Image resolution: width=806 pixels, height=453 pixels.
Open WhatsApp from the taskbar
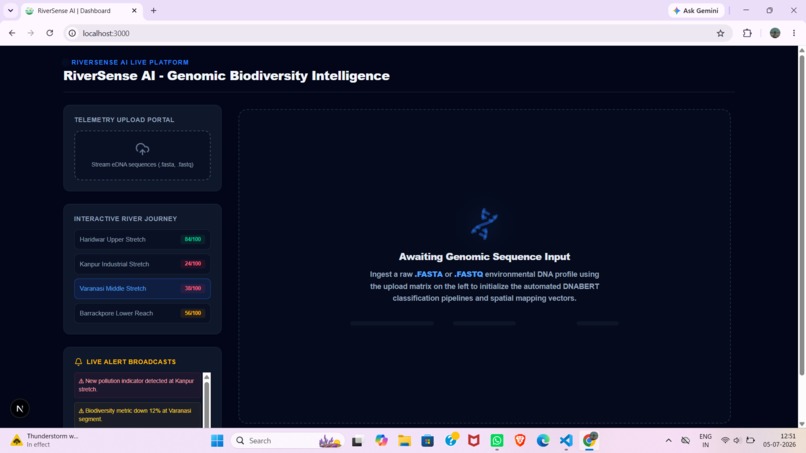pyautogui.click(x=497, y=441)
